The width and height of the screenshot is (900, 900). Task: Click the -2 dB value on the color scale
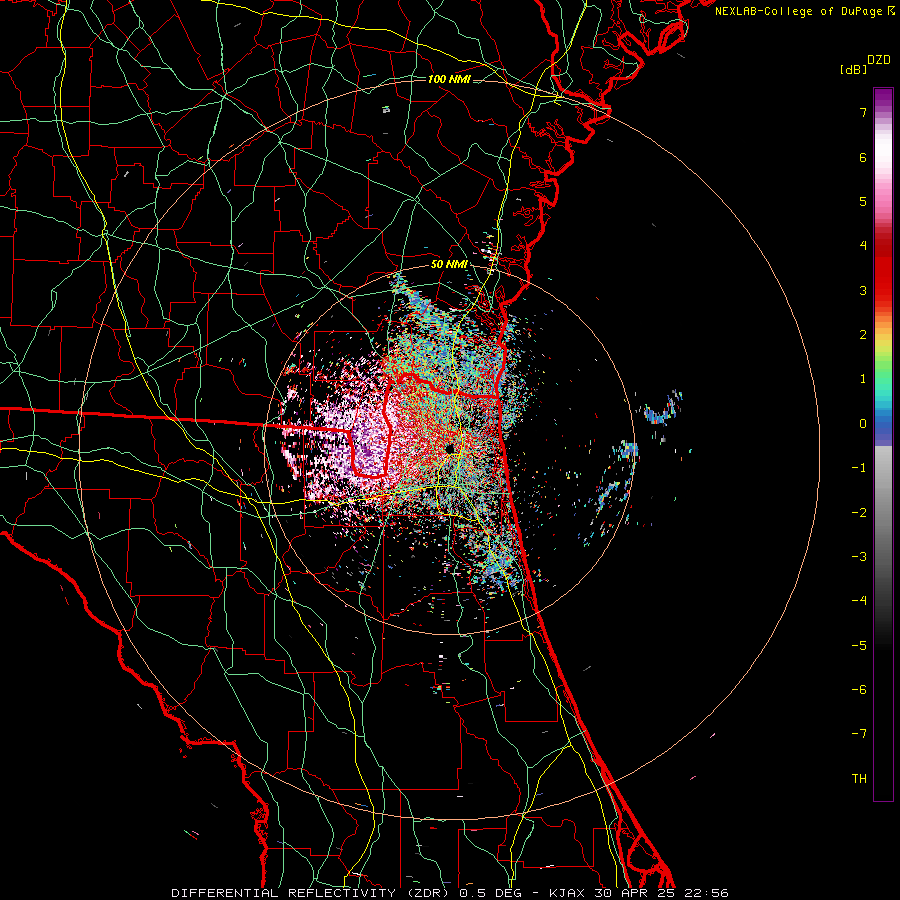click(x=859, y=513)
